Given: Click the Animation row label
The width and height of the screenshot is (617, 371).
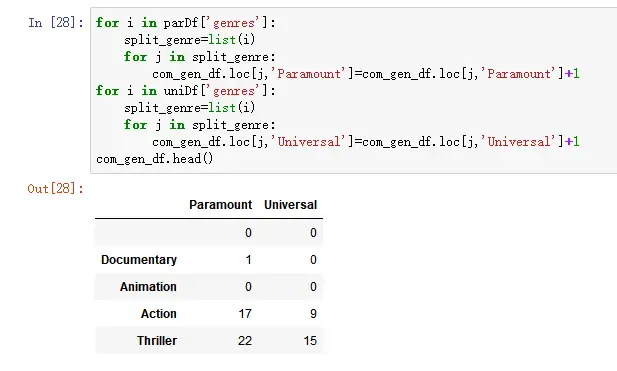Looking at the screenshot, I should click(x=148, y=287).
